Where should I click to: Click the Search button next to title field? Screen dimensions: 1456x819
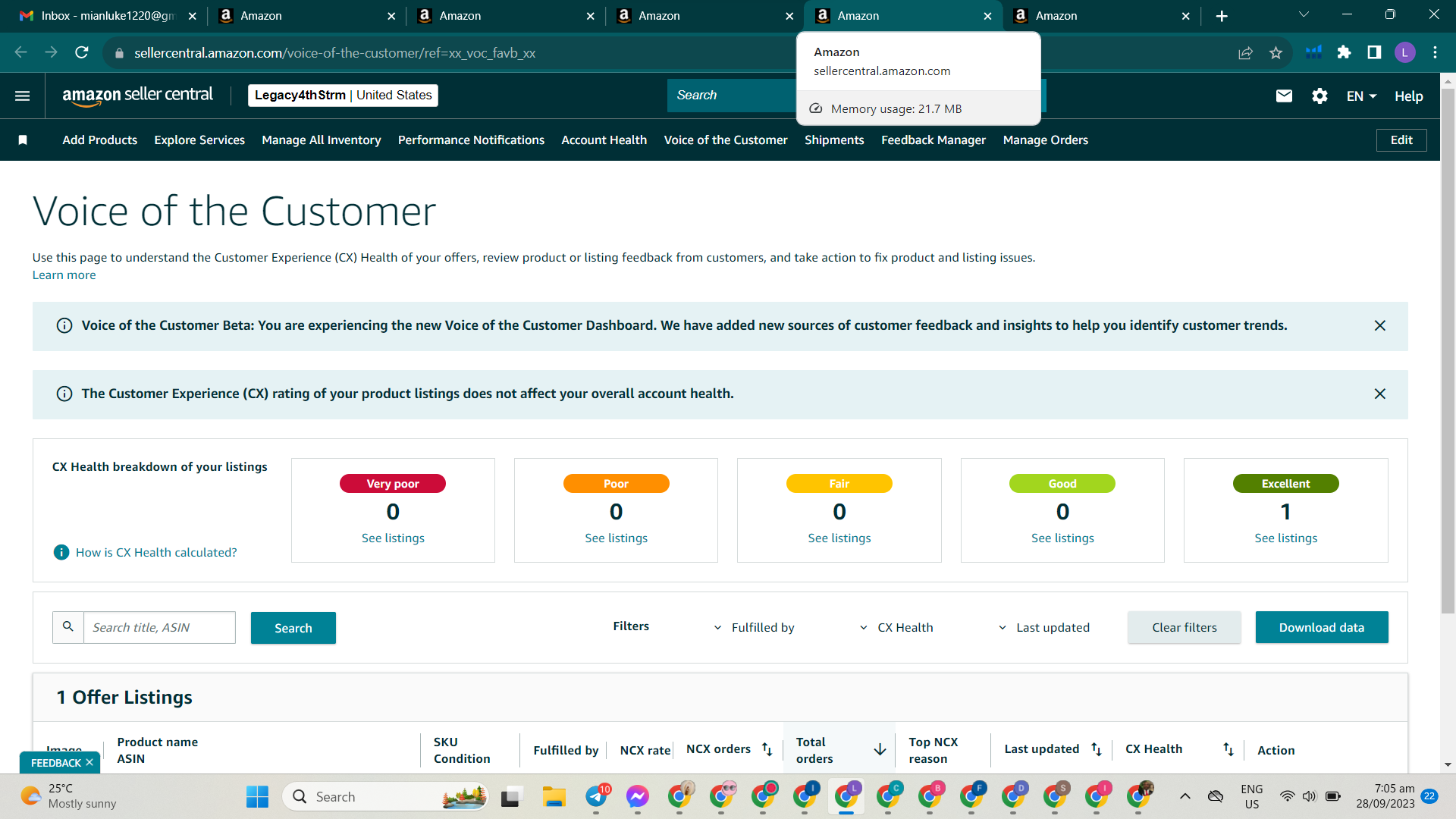tap(293, 628)
